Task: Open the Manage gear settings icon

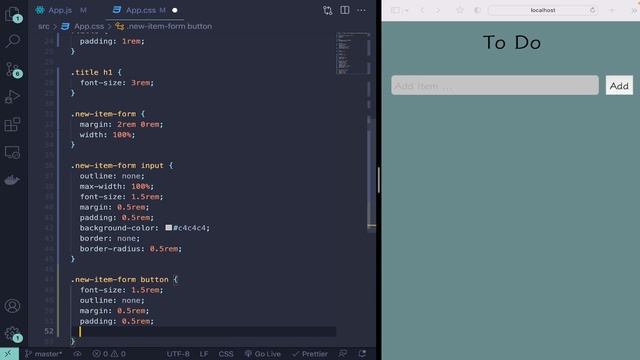Action: coord(12,334)
